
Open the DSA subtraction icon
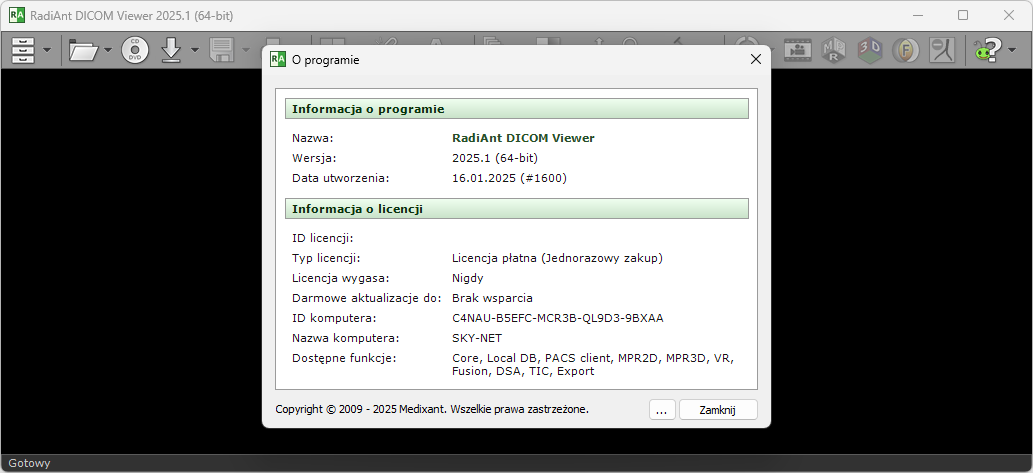pos(941,49)
